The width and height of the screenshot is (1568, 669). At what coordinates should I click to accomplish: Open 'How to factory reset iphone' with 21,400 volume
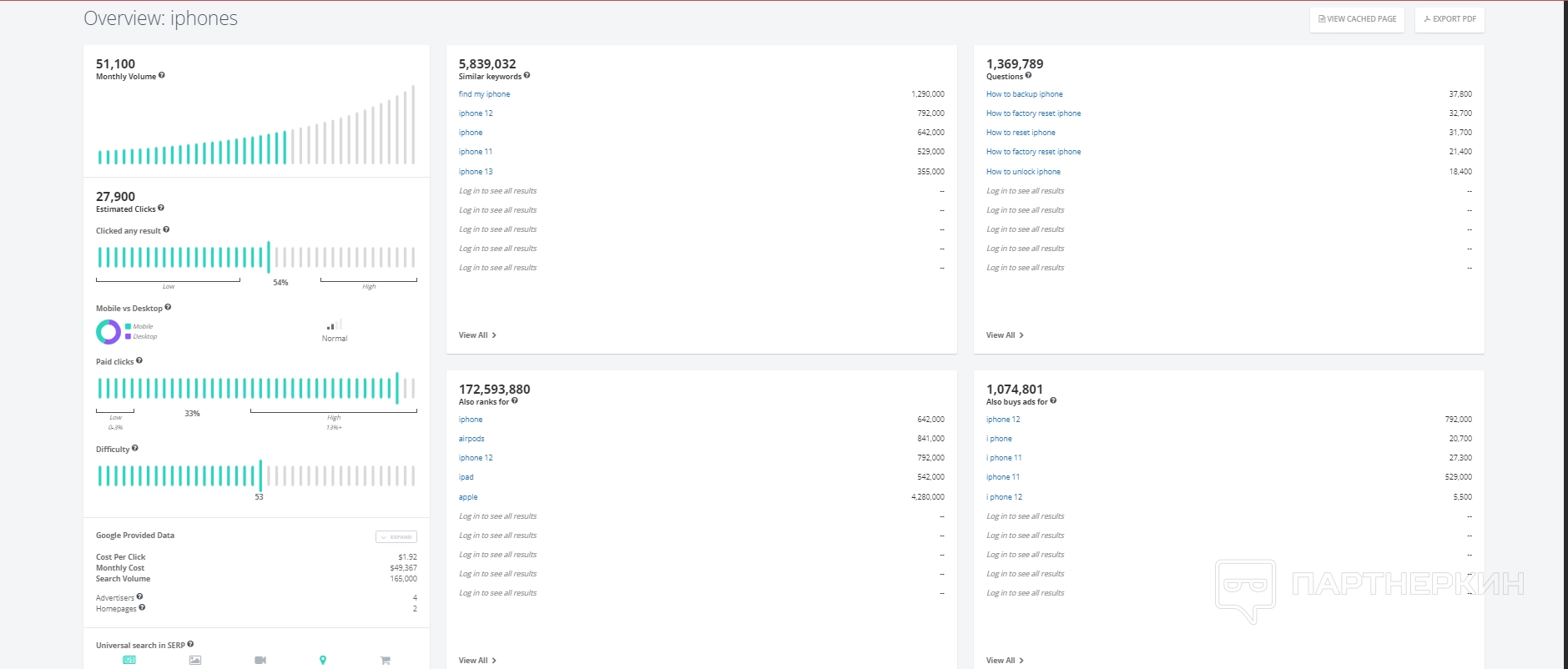pyautogui.click(x=1033, y=152)
